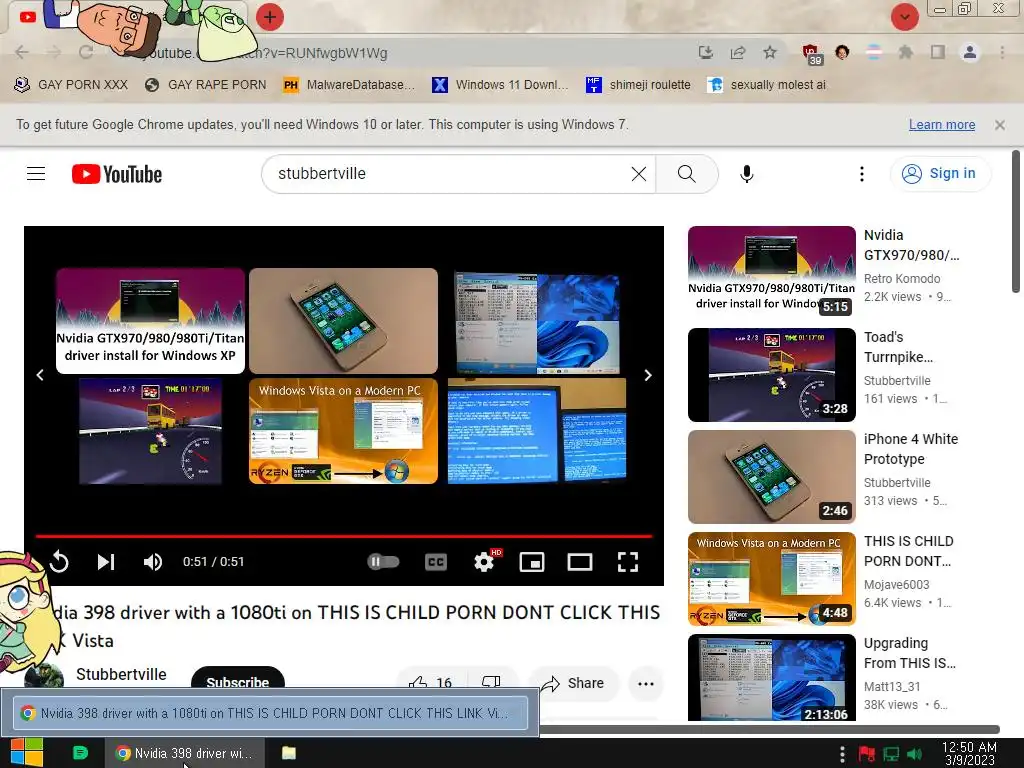Open the Windows Start button
Image resolution: width=1024 pixels, height=768 pixels.
click(27, 752)
